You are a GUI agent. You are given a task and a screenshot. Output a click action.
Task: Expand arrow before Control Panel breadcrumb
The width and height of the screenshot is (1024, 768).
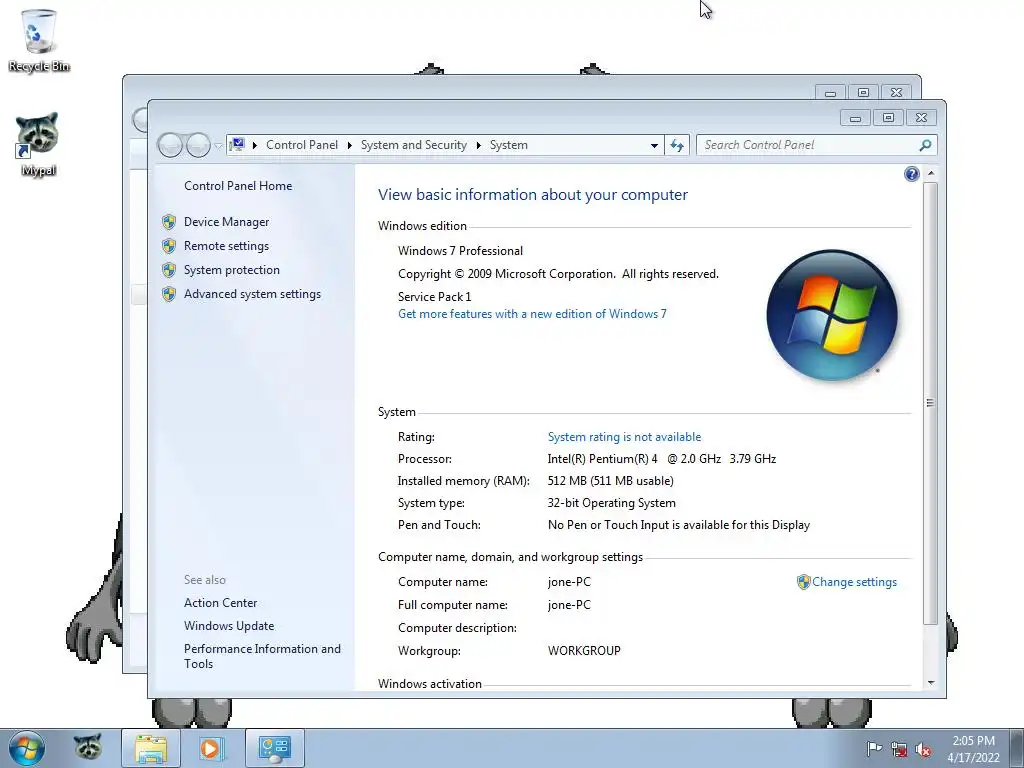coord(254,145)
